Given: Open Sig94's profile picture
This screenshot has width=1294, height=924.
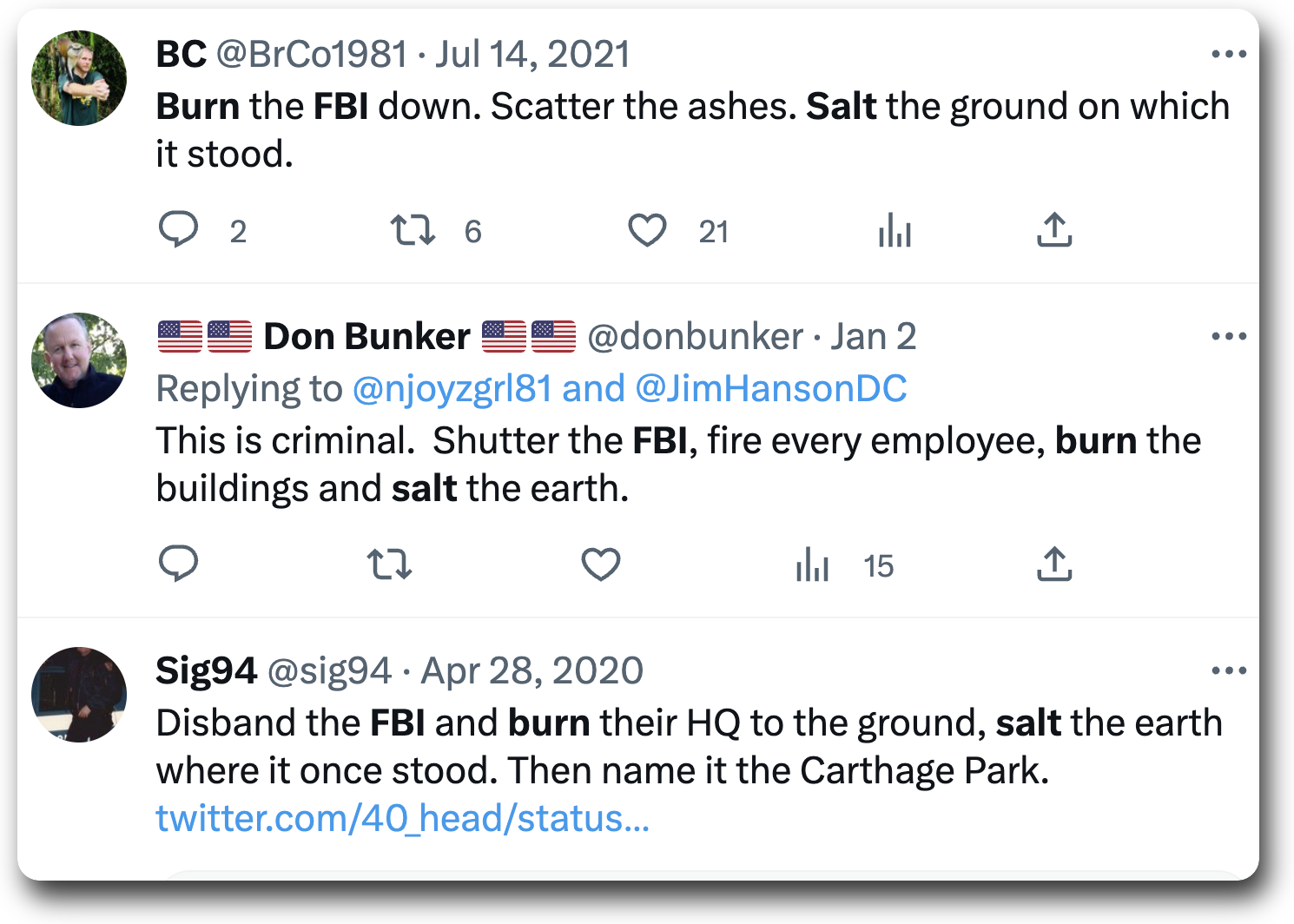Looking at the screenshot, I should (79, 695).
